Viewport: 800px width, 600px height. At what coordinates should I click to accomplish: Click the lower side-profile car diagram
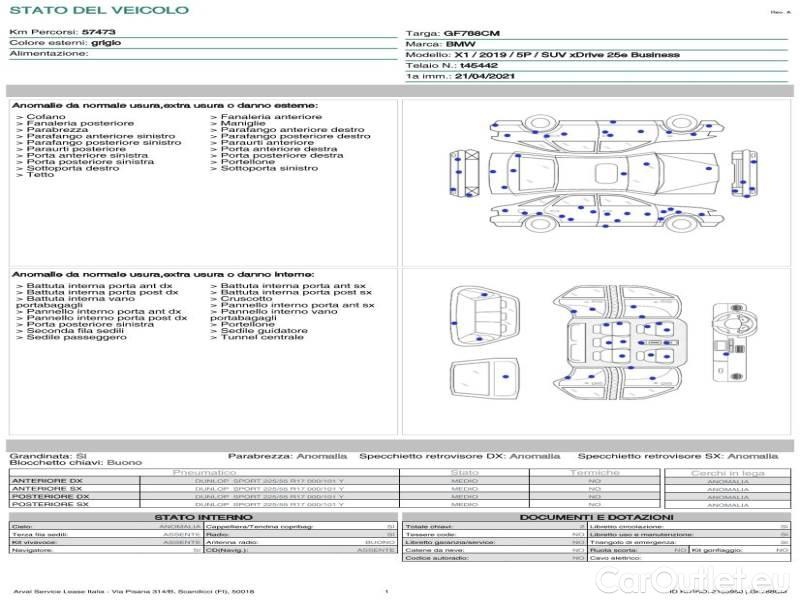click(606, 212)
